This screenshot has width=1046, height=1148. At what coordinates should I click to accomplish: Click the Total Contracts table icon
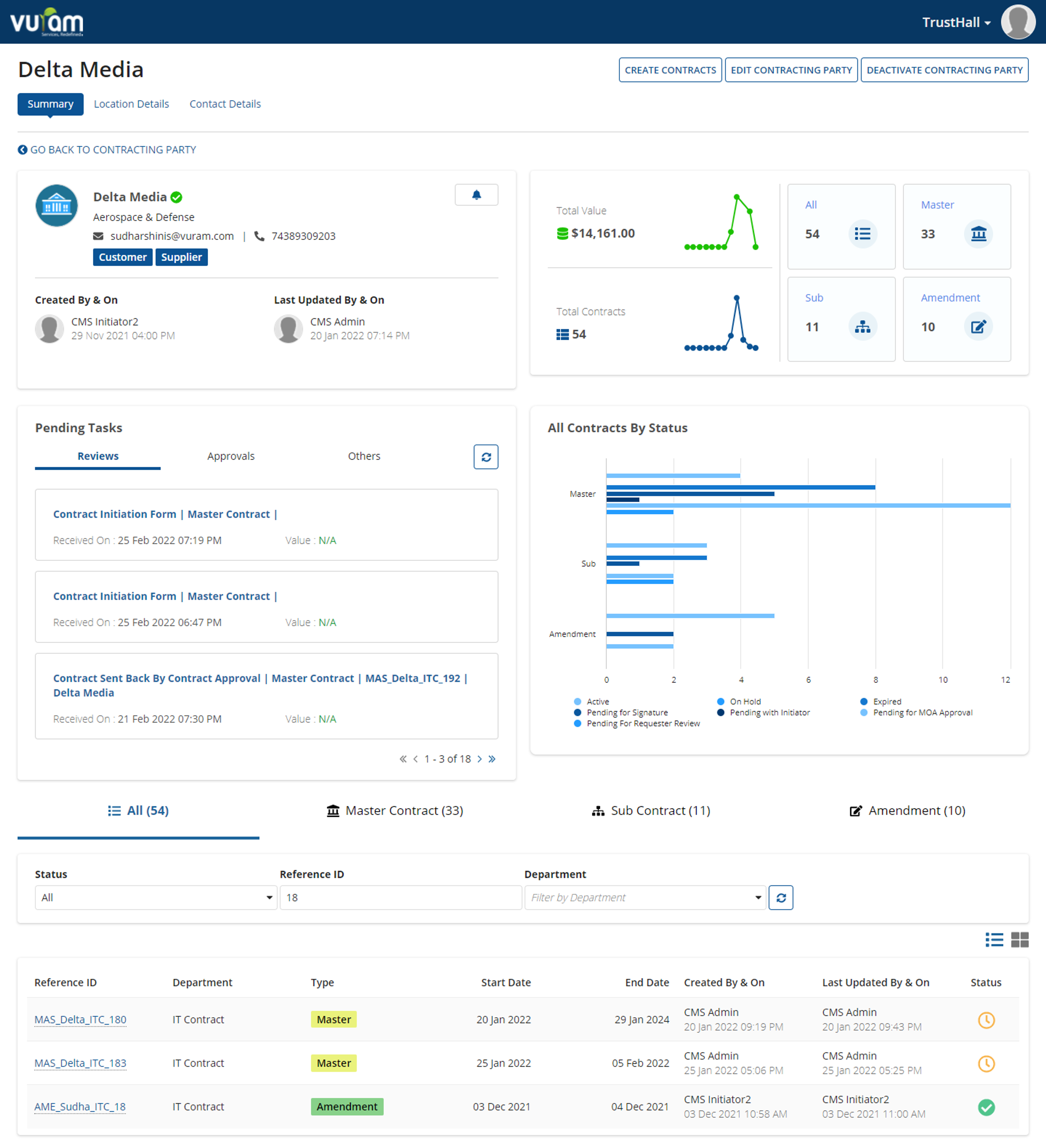pyautogui.click(x=562, y=334)
